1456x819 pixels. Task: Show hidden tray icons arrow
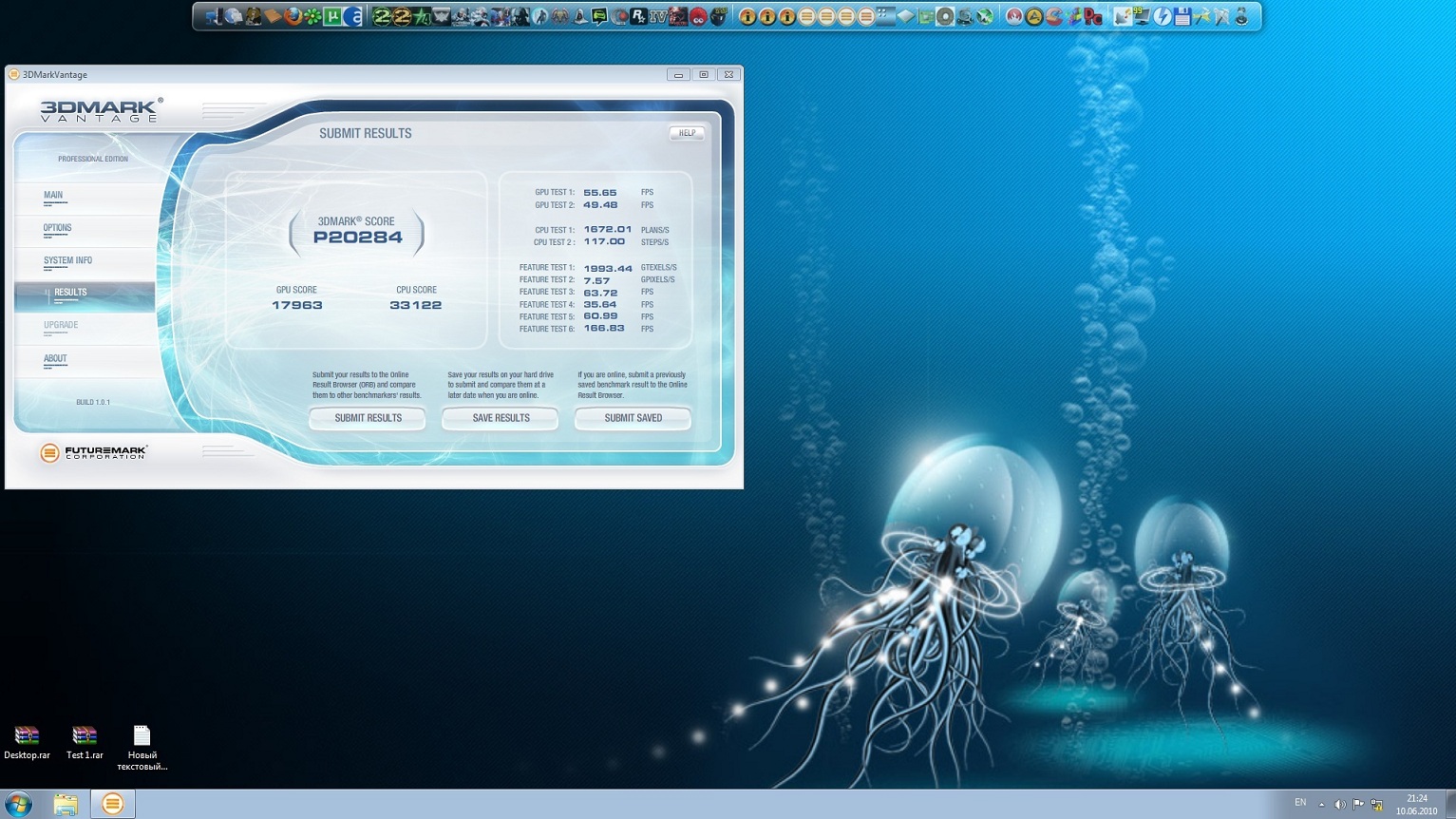pos(1321,805)
